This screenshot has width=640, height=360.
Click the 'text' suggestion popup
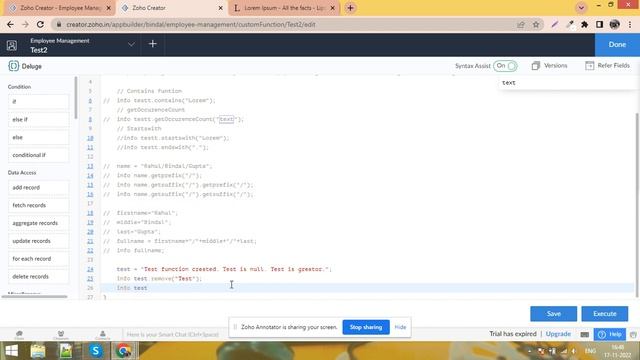[x=509, y=82]
